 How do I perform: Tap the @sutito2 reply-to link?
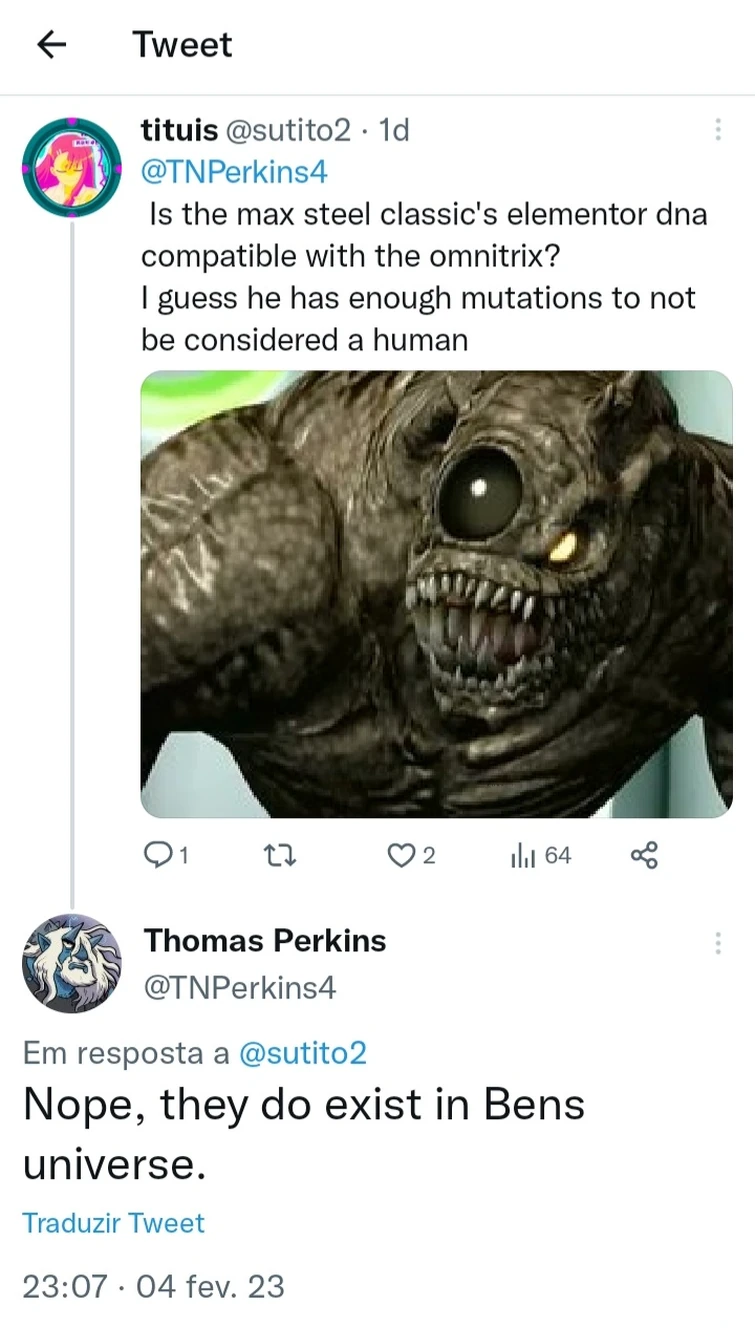point(303,1052)
